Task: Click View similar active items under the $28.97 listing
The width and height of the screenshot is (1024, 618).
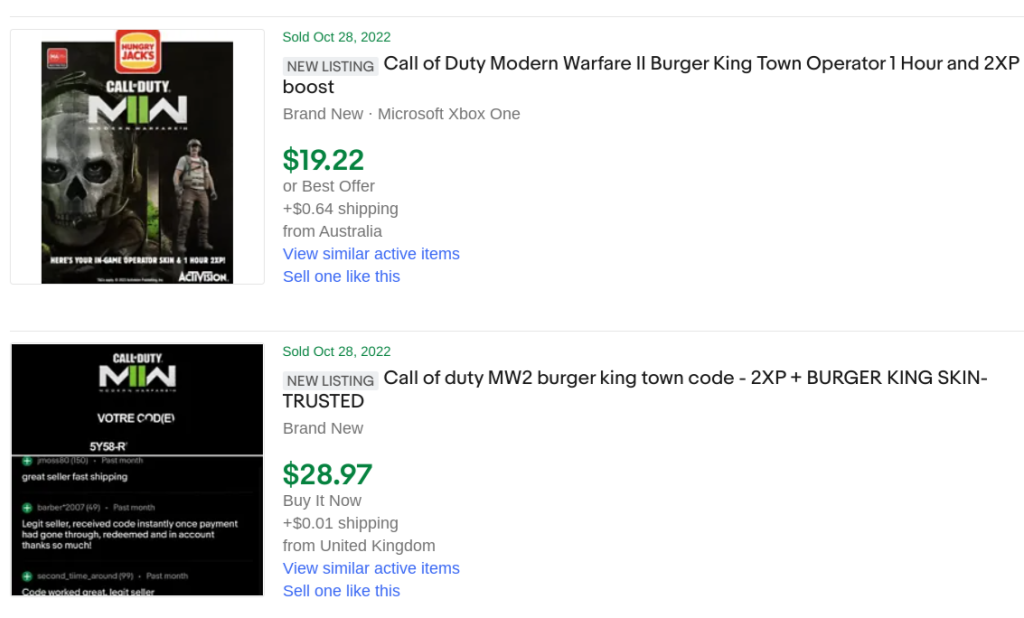Action: (371, 568)
